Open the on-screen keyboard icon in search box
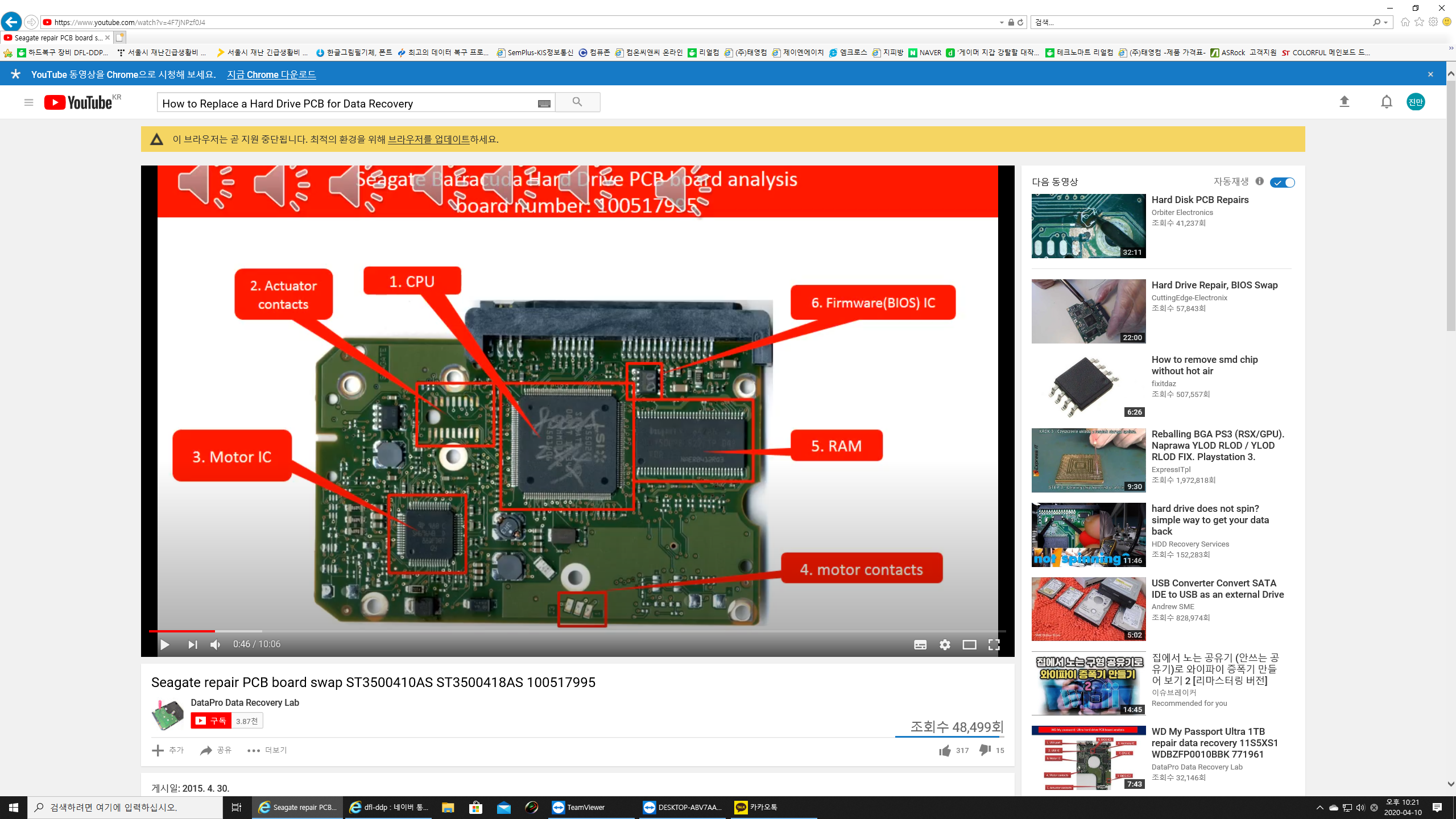 click(x=544, y=104)
